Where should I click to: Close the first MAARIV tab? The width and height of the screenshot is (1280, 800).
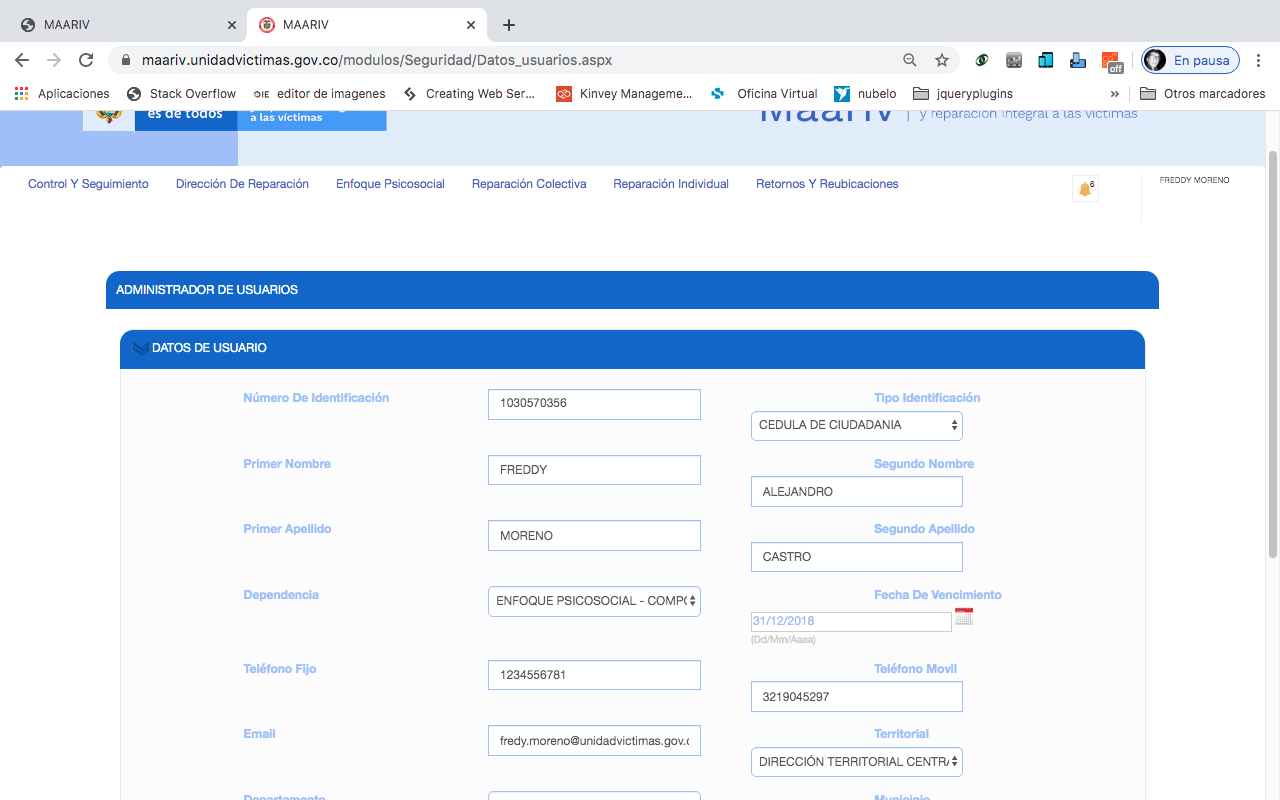click(x=232, y=25)
